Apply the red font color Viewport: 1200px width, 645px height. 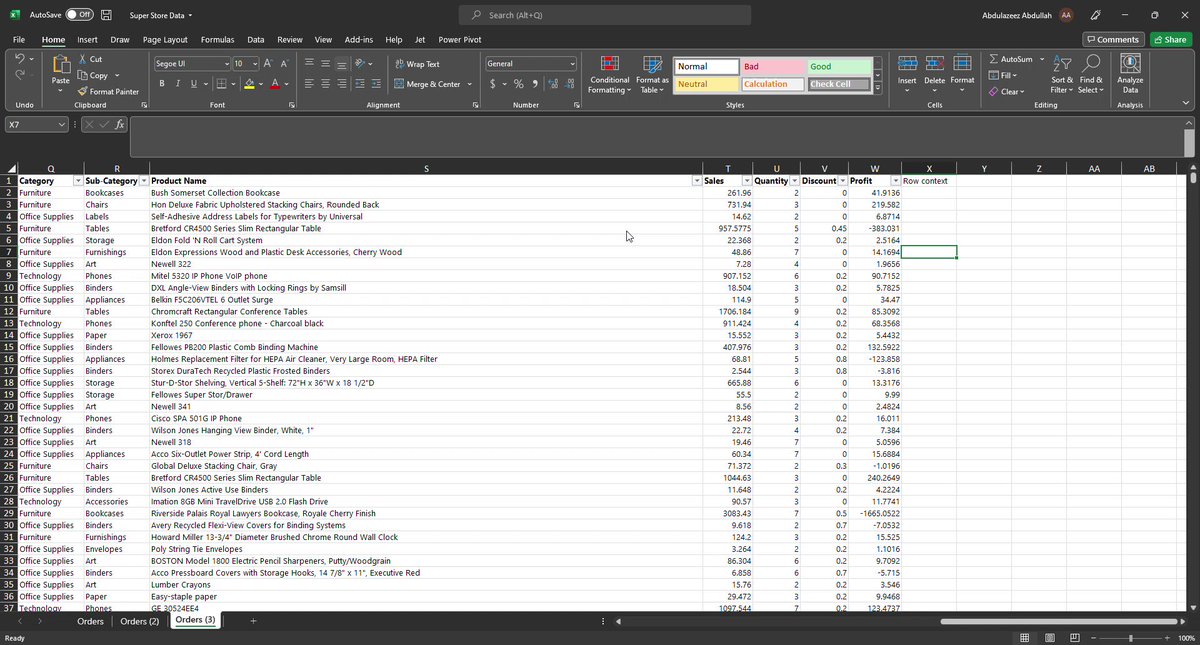274,84
